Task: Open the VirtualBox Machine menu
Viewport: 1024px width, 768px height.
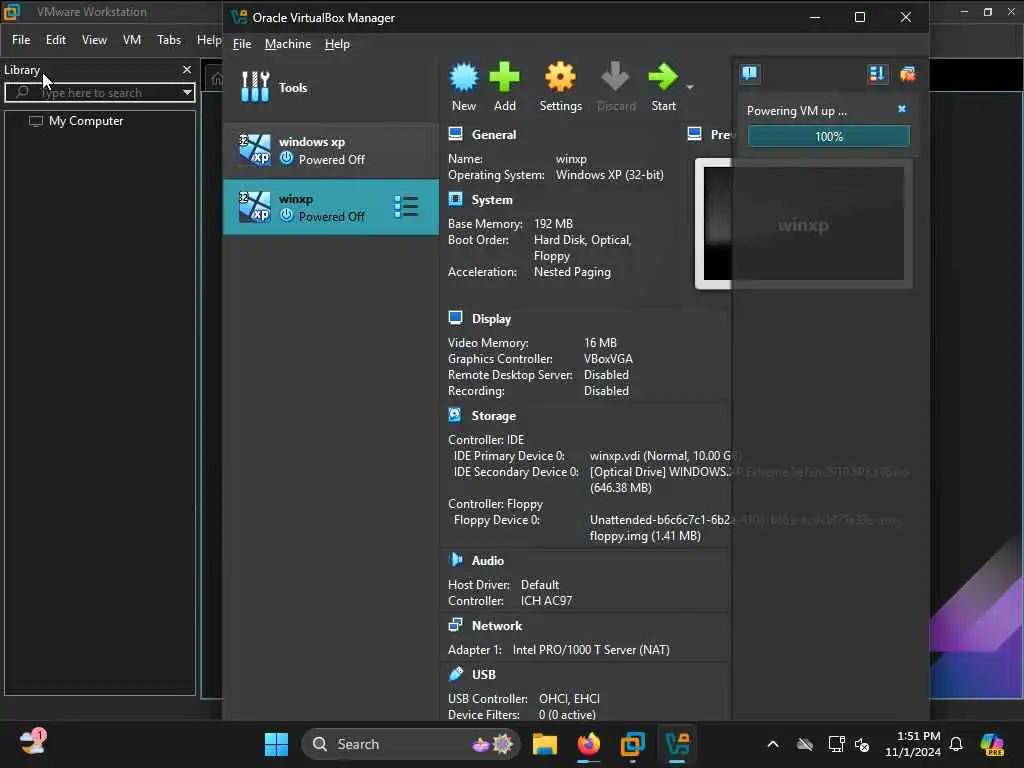Action: tap(288, 44)
